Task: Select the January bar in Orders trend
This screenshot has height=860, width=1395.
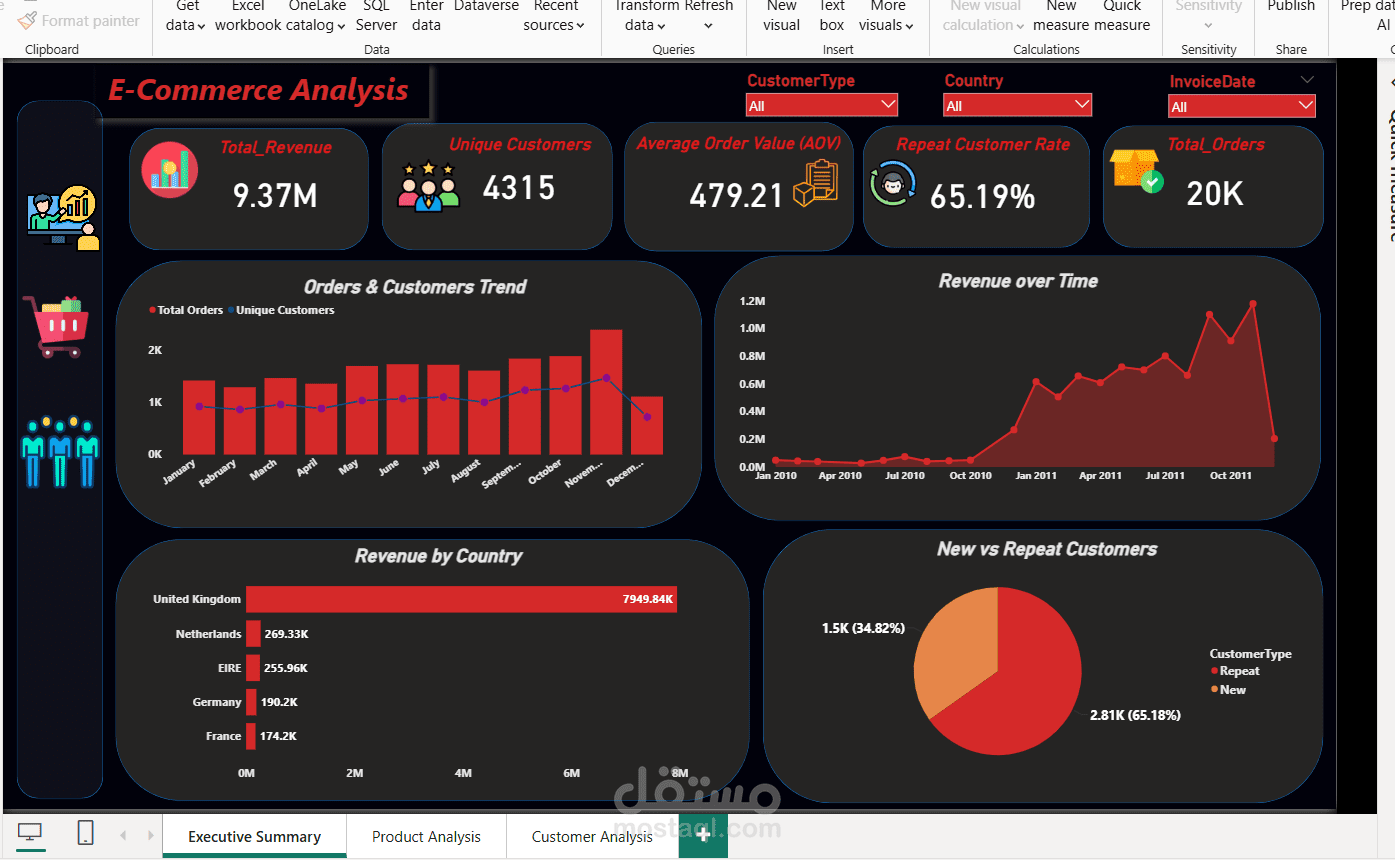Action: (199, 417)
